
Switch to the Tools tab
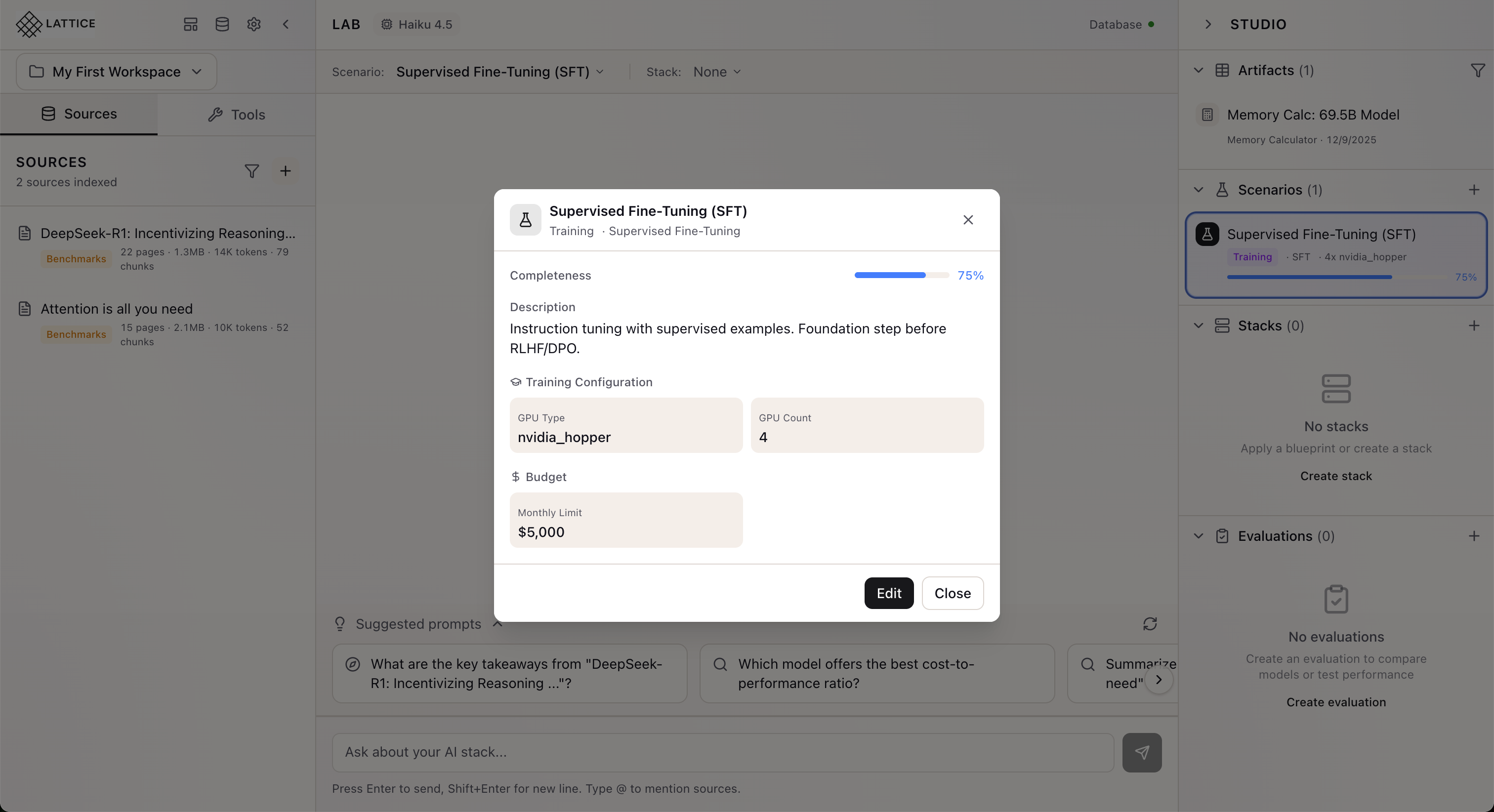coord(236,114)
